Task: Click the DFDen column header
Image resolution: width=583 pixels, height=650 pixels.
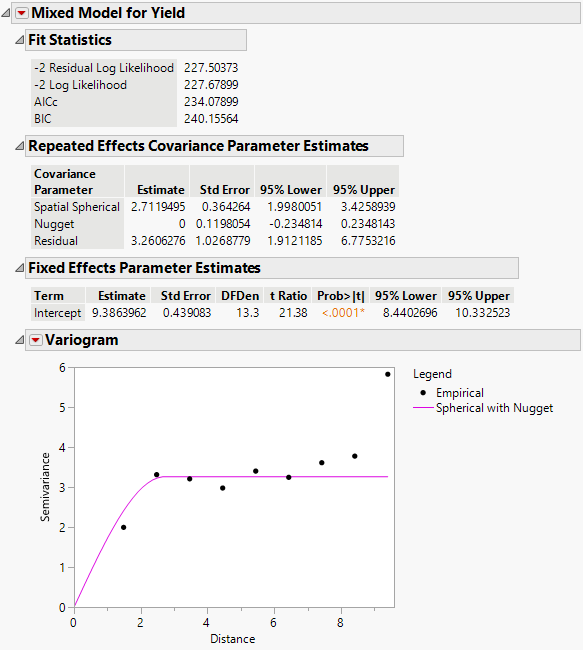Action: point(240,296)
